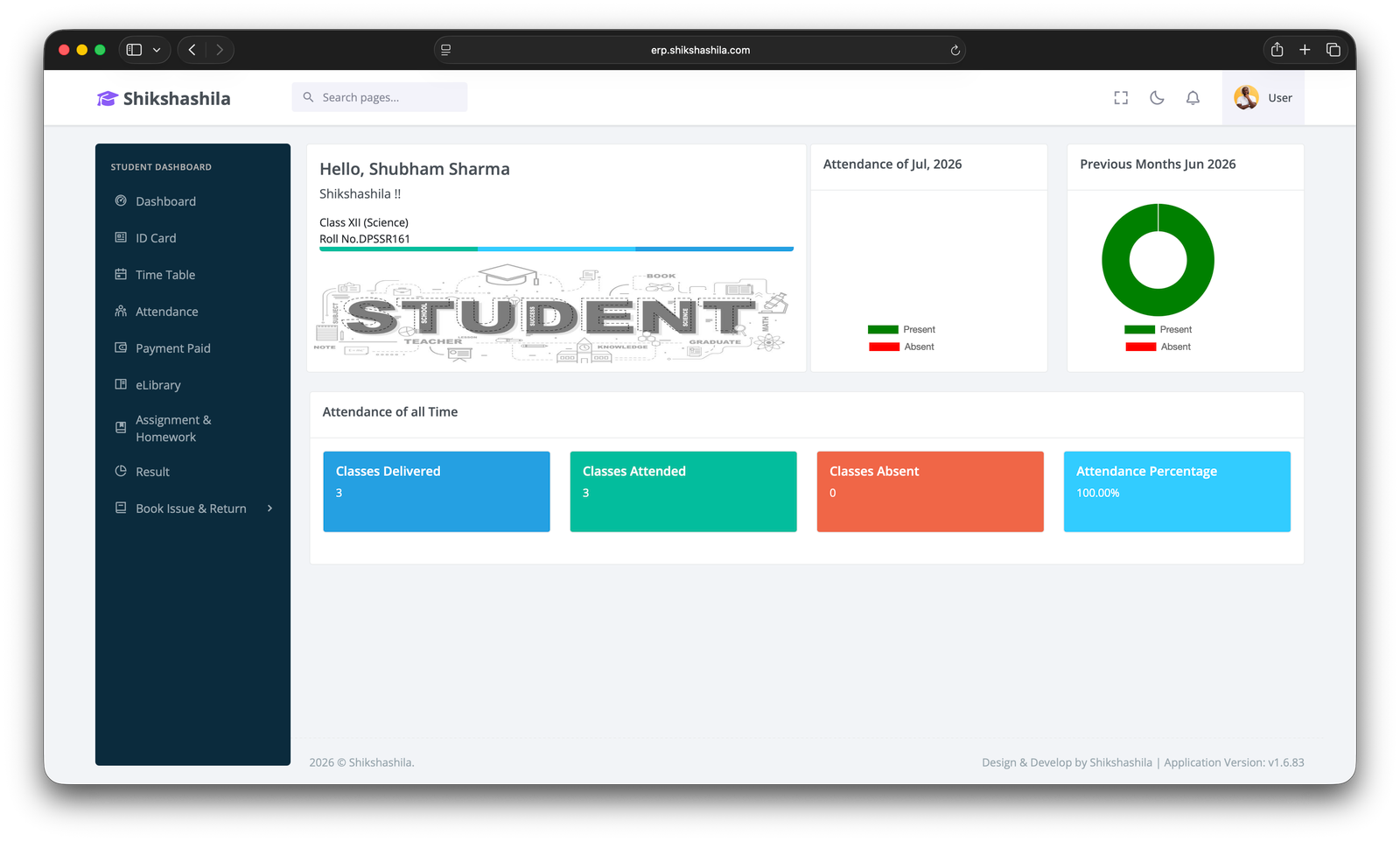This screenshot has width=1400, height=842.
Task: Click Book Issue & Return icon
Action: (x=121, y=508)
